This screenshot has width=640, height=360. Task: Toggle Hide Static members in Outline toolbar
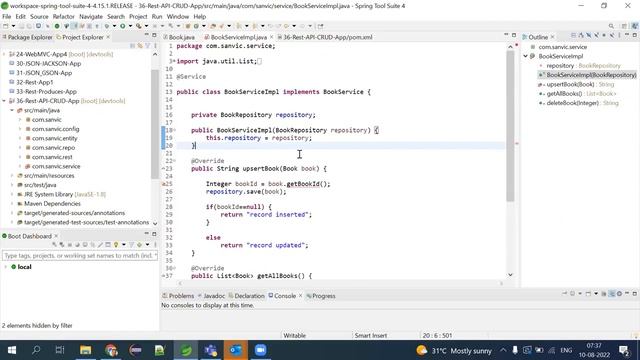point(597,36)
